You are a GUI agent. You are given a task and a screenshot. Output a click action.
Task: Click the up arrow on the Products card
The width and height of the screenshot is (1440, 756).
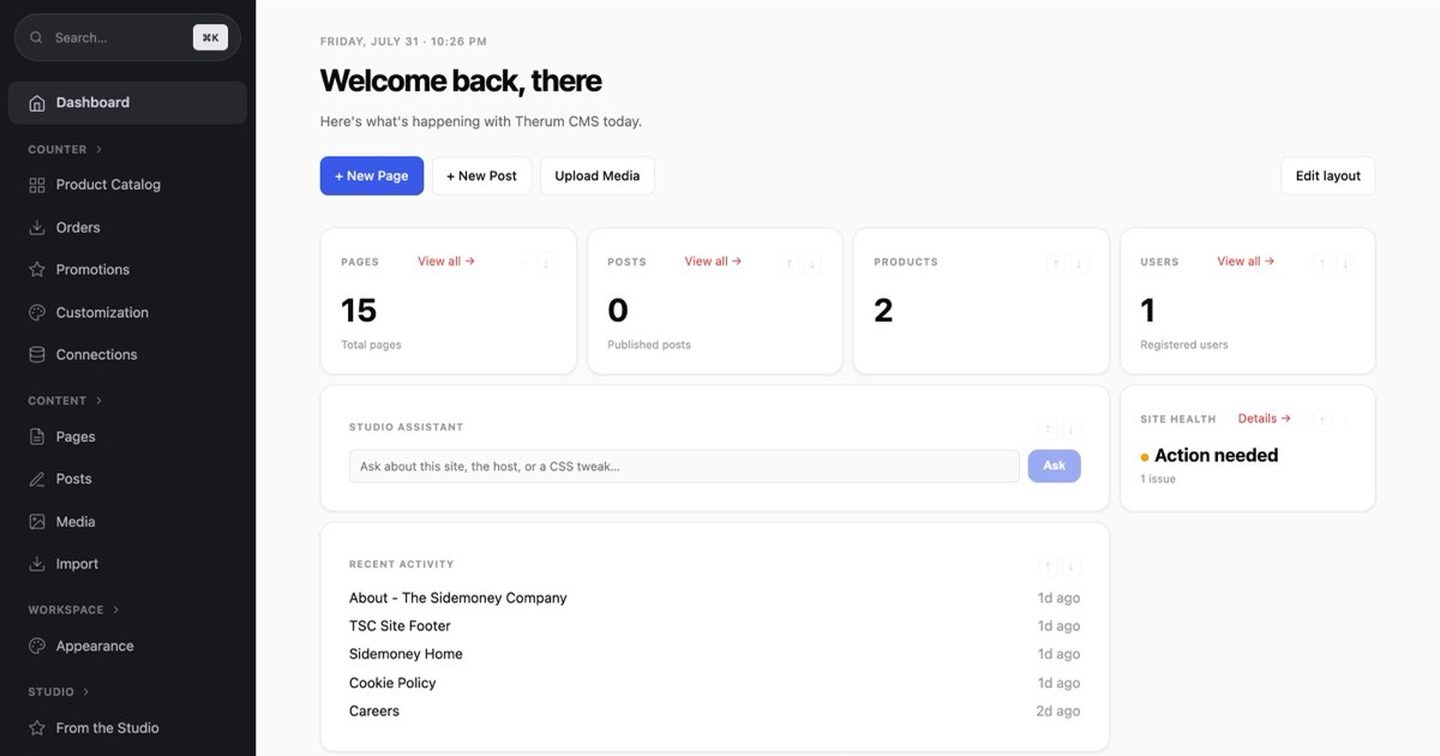click(x=1056, y=264)
